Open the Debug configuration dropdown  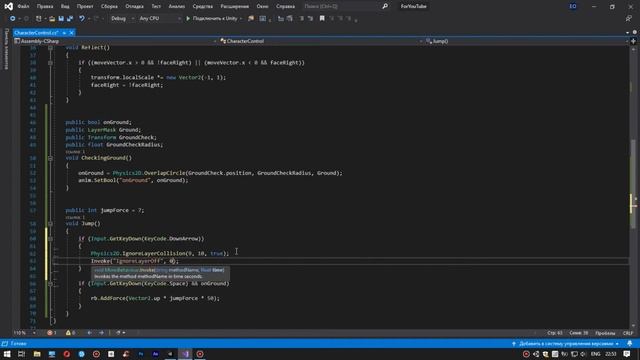122,18
